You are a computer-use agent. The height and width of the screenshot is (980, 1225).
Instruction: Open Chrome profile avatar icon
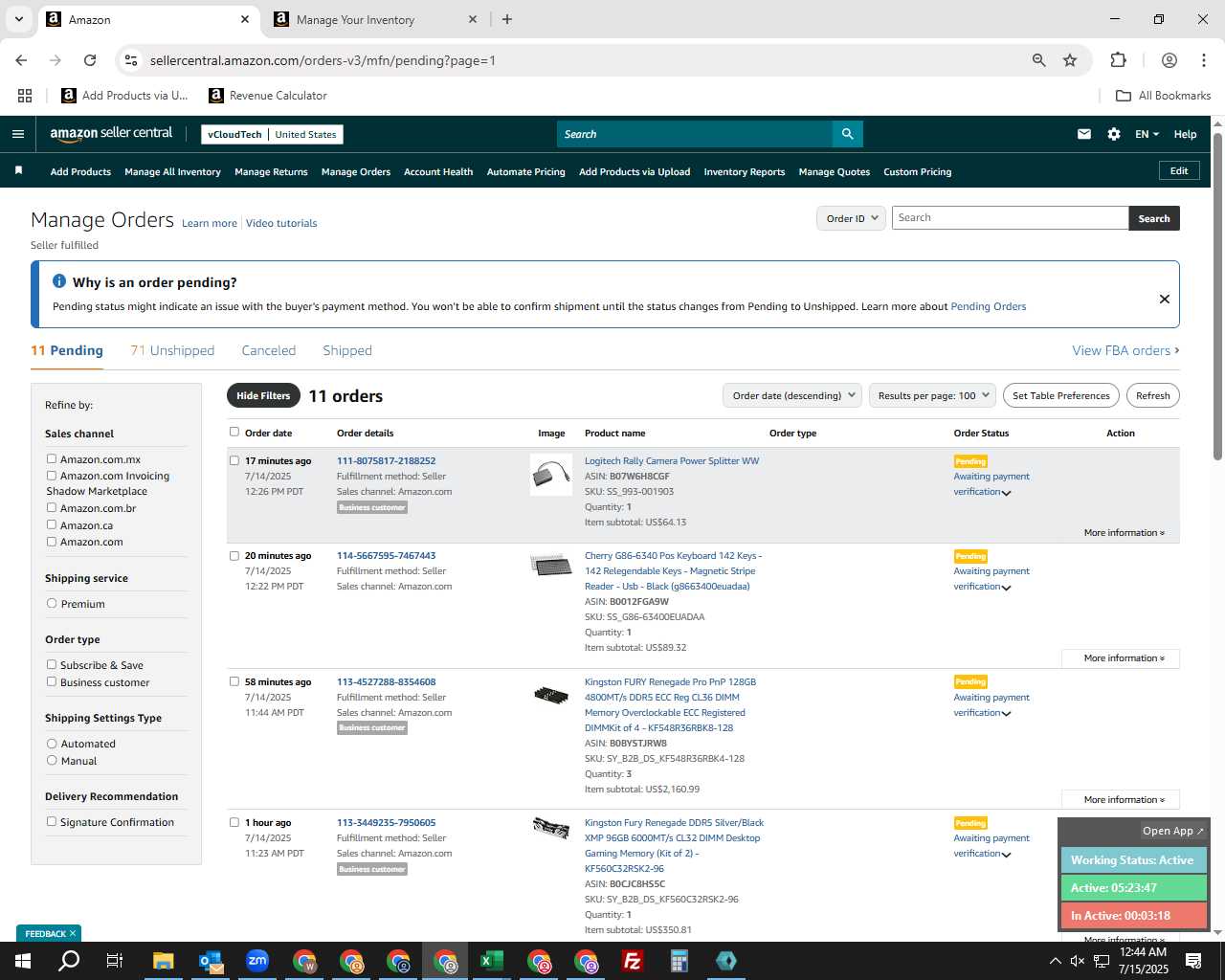(x=1169, y=60)
